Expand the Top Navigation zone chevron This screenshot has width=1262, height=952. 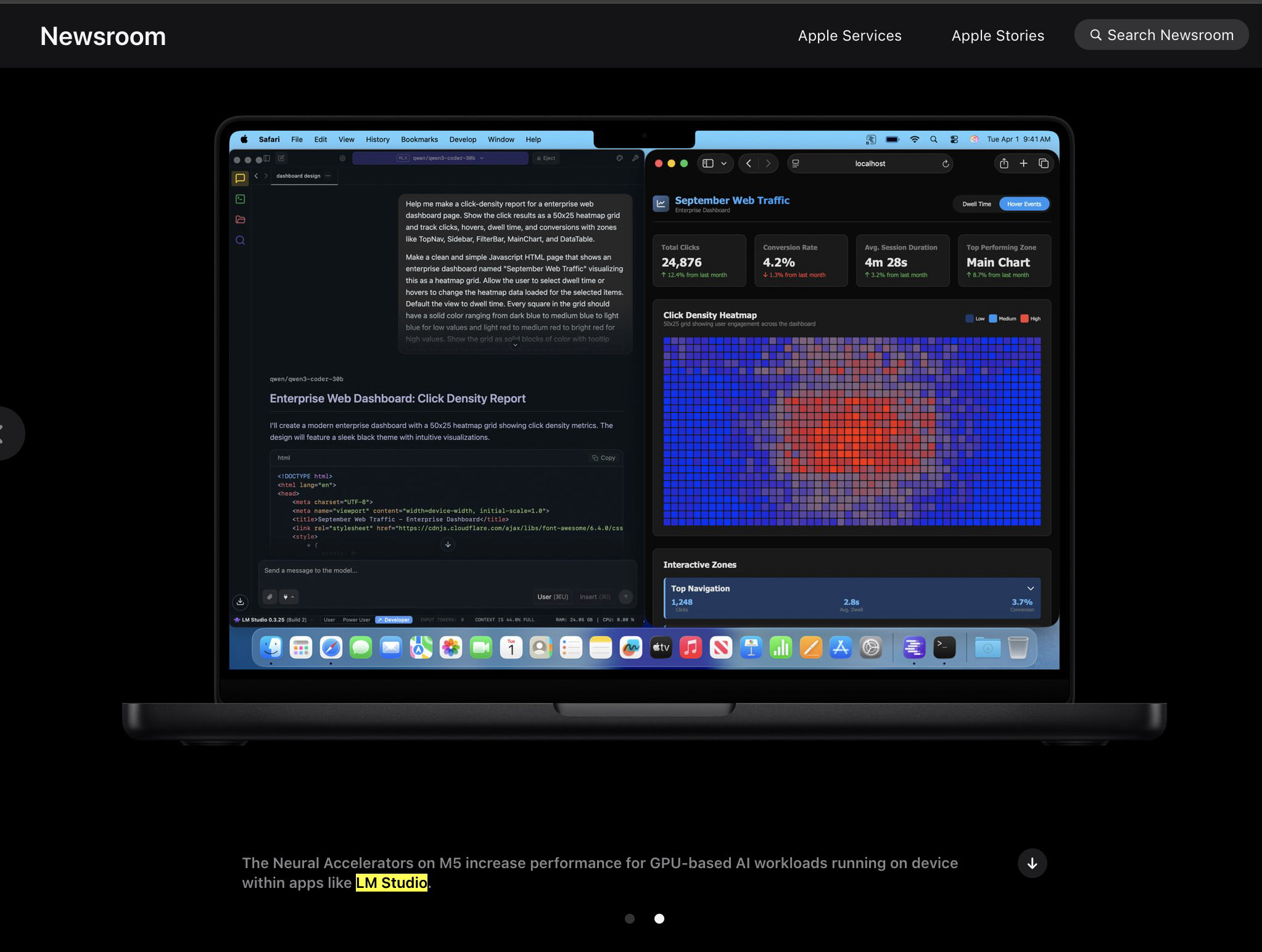tap(1030, 588)
